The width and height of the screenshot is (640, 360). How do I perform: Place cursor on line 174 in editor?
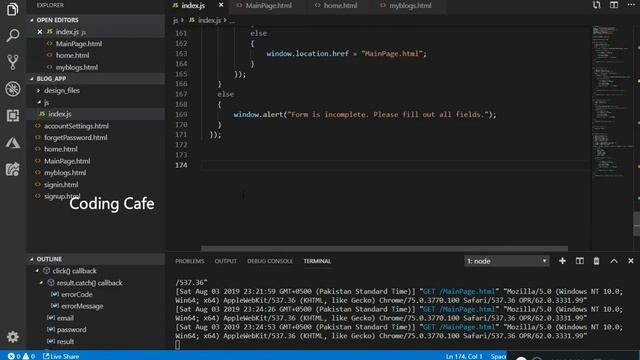pyautogui.click(x=396, y=165)
